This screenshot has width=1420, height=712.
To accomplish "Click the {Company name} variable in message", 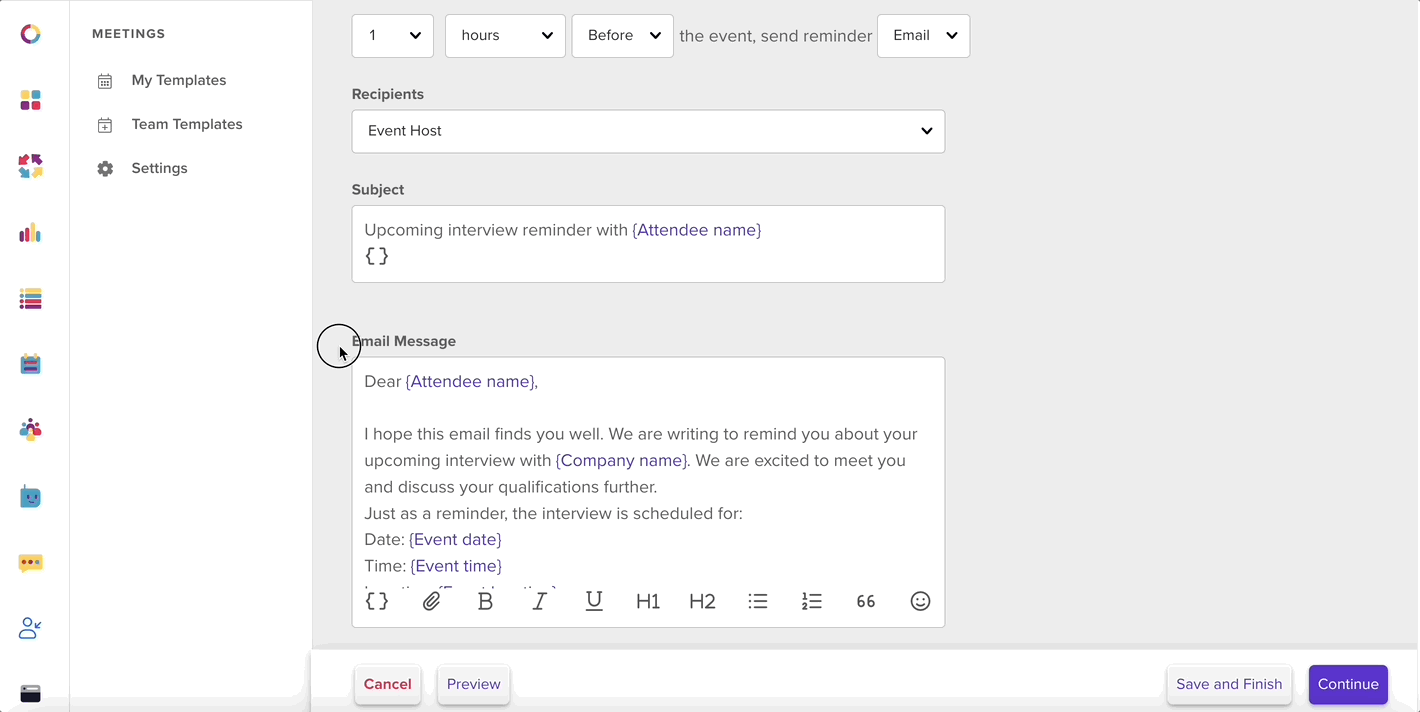I will [x=622, y=461].
